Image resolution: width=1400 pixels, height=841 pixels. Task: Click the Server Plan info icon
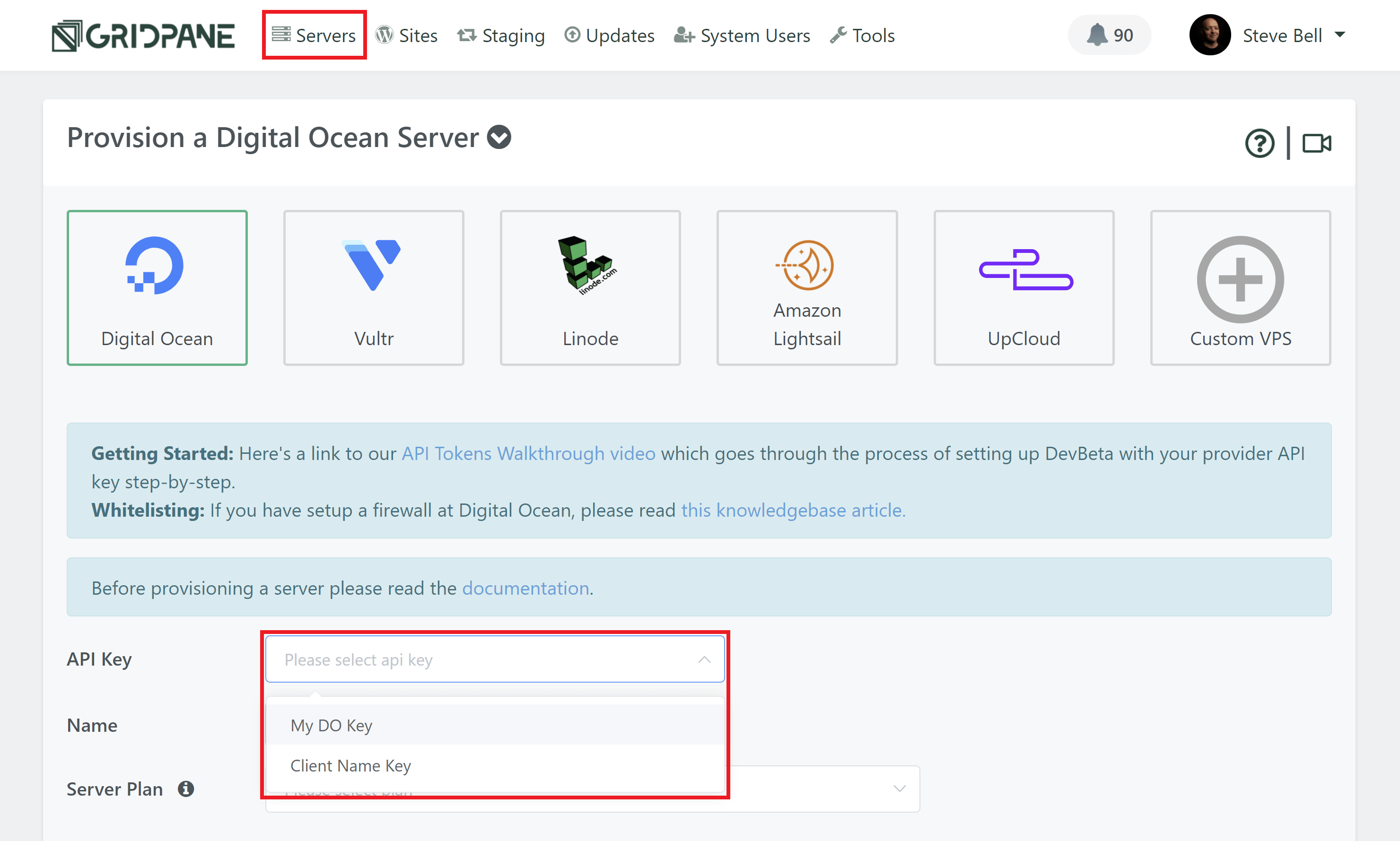[x=185, y=789]
